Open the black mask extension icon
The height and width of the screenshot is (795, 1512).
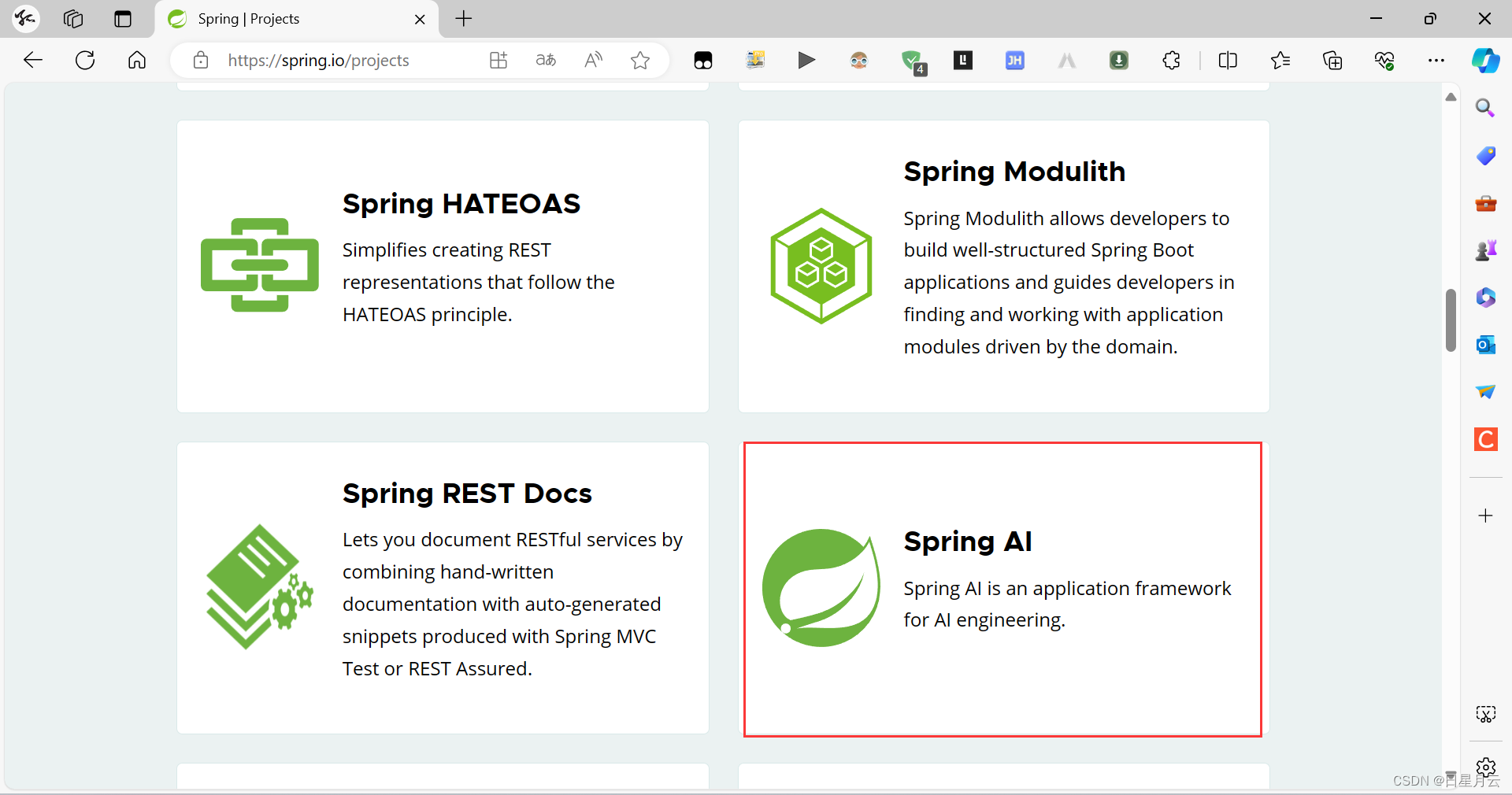[x=703, y=61]
